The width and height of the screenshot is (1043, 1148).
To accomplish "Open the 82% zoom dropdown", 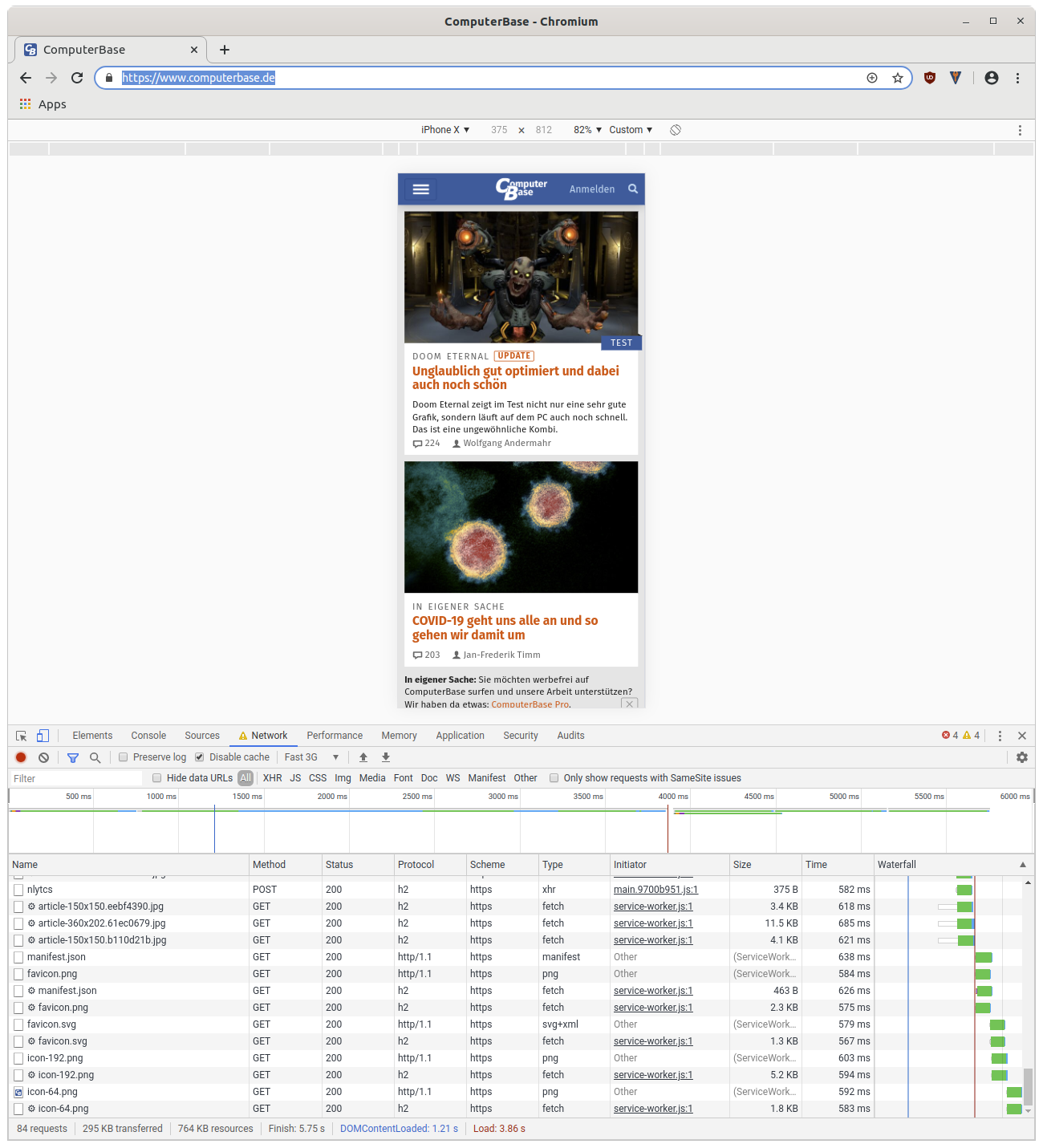I will pos(587,130).
